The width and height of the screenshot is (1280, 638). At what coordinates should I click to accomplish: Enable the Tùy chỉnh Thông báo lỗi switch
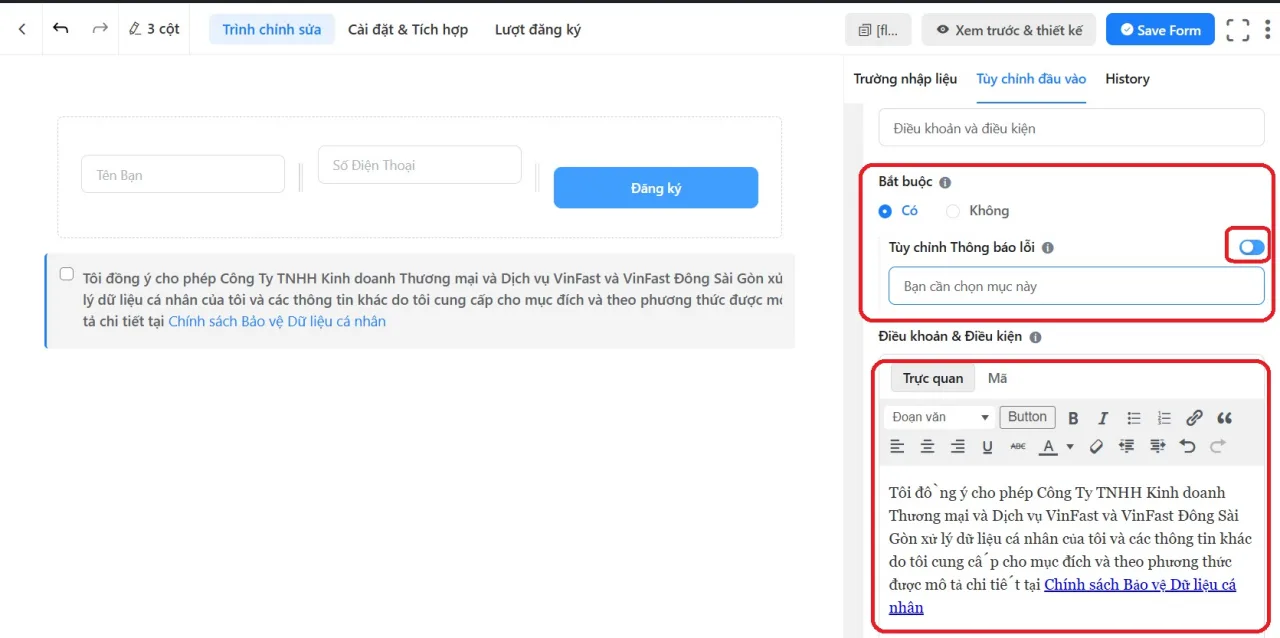(x=1251, y=247)
